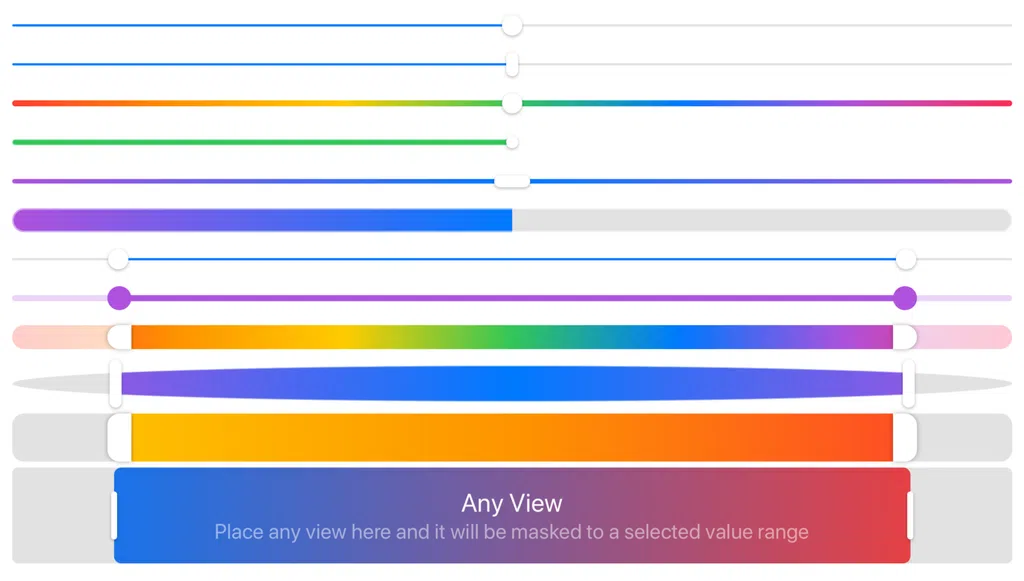This screenshot has width=1024, height=581.
Task: Click the thumb on the rainbow gradient slider
Action: [512, 103]
